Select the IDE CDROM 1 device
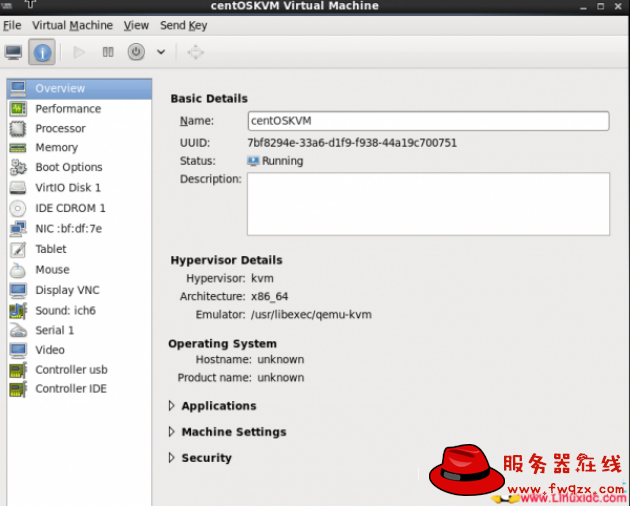The image size is (630, 506). tap(79, 208)
